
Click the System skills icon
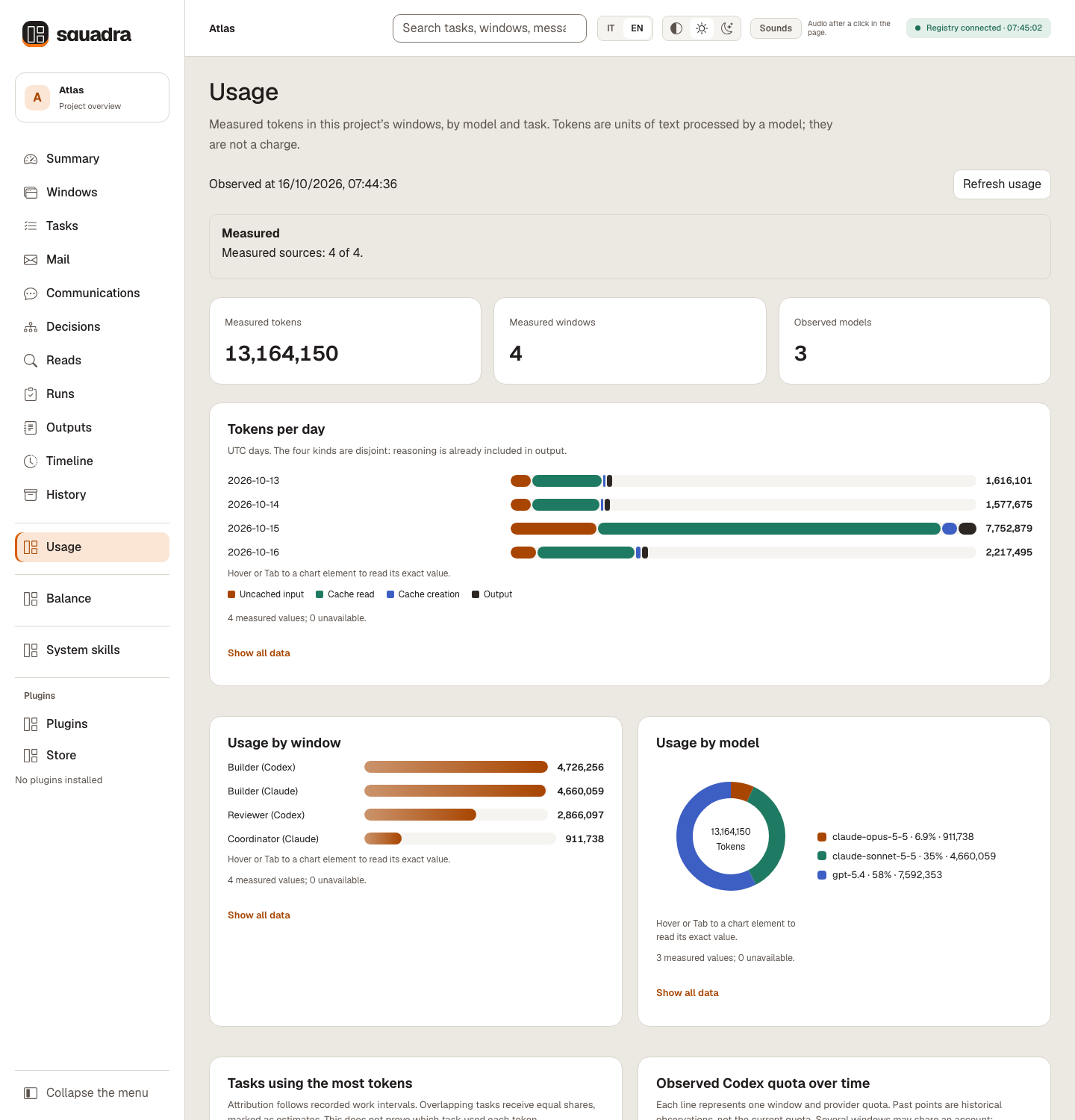(31, 650)
